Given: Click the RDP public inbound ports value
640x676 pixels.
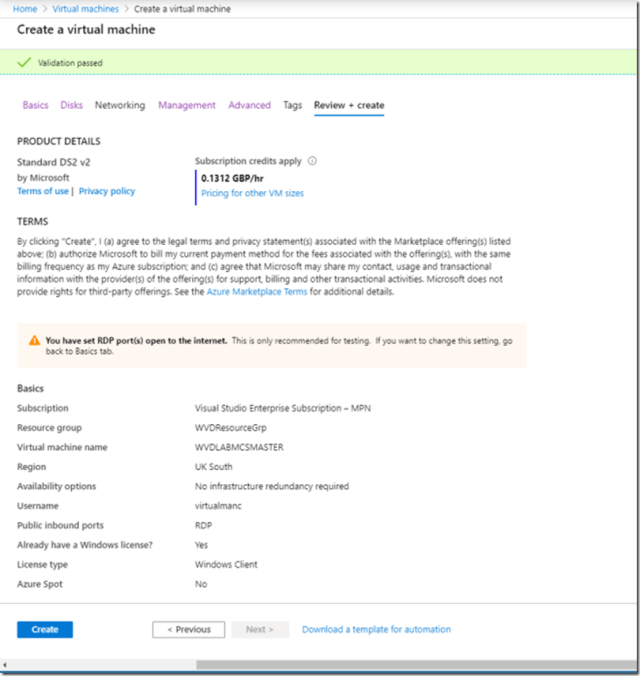Looking at the screenshot, I should 204,526.
